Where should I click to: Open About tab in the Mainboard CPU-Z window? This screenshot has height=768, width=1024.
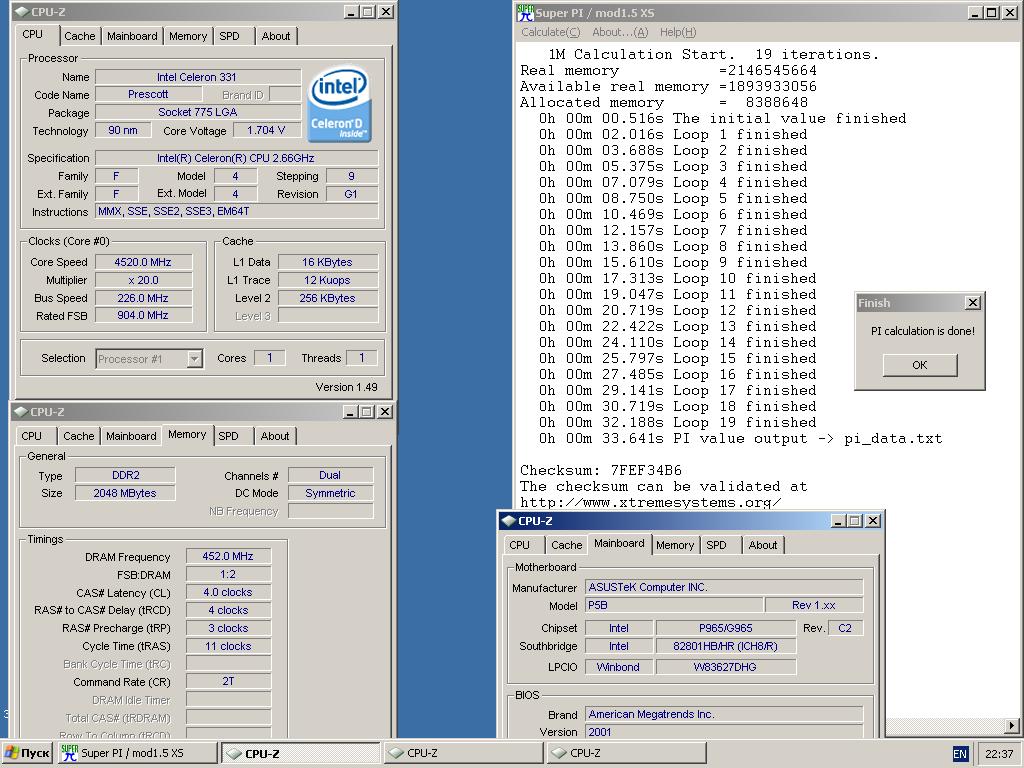coord(763,545)
